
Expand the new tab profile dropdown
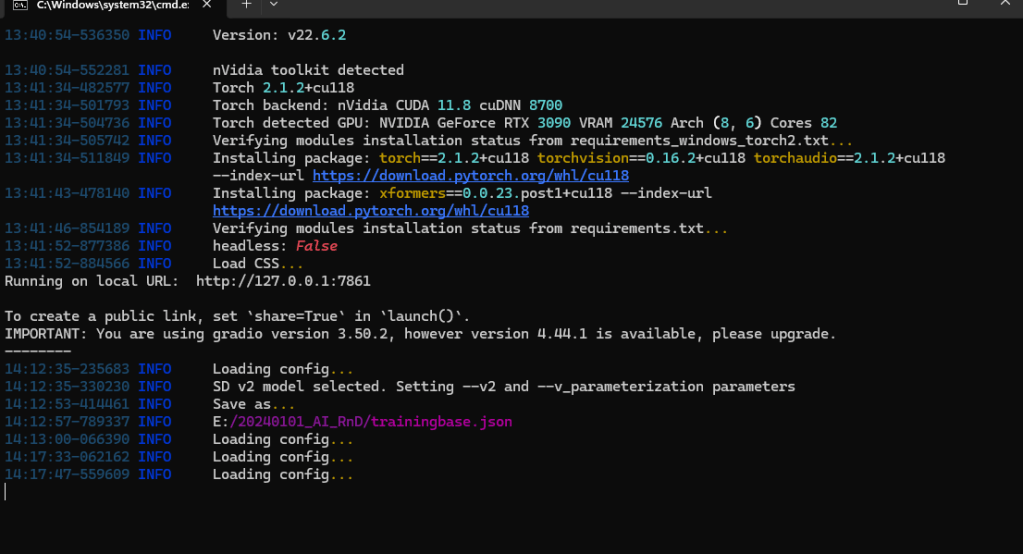(275, 5)
